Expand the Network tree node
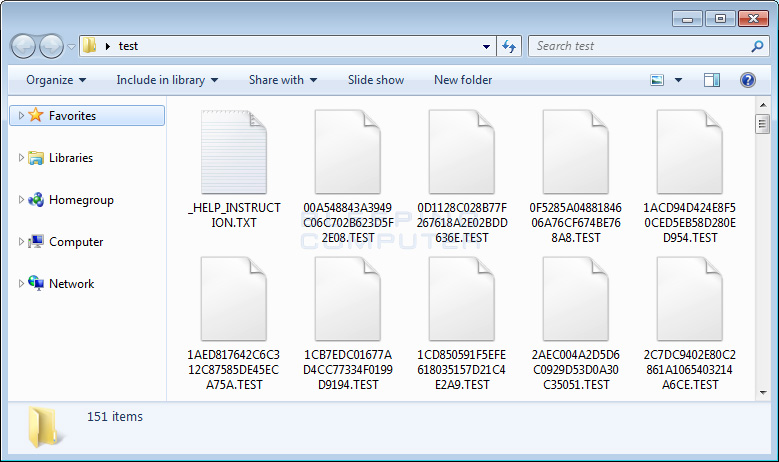 21,284
